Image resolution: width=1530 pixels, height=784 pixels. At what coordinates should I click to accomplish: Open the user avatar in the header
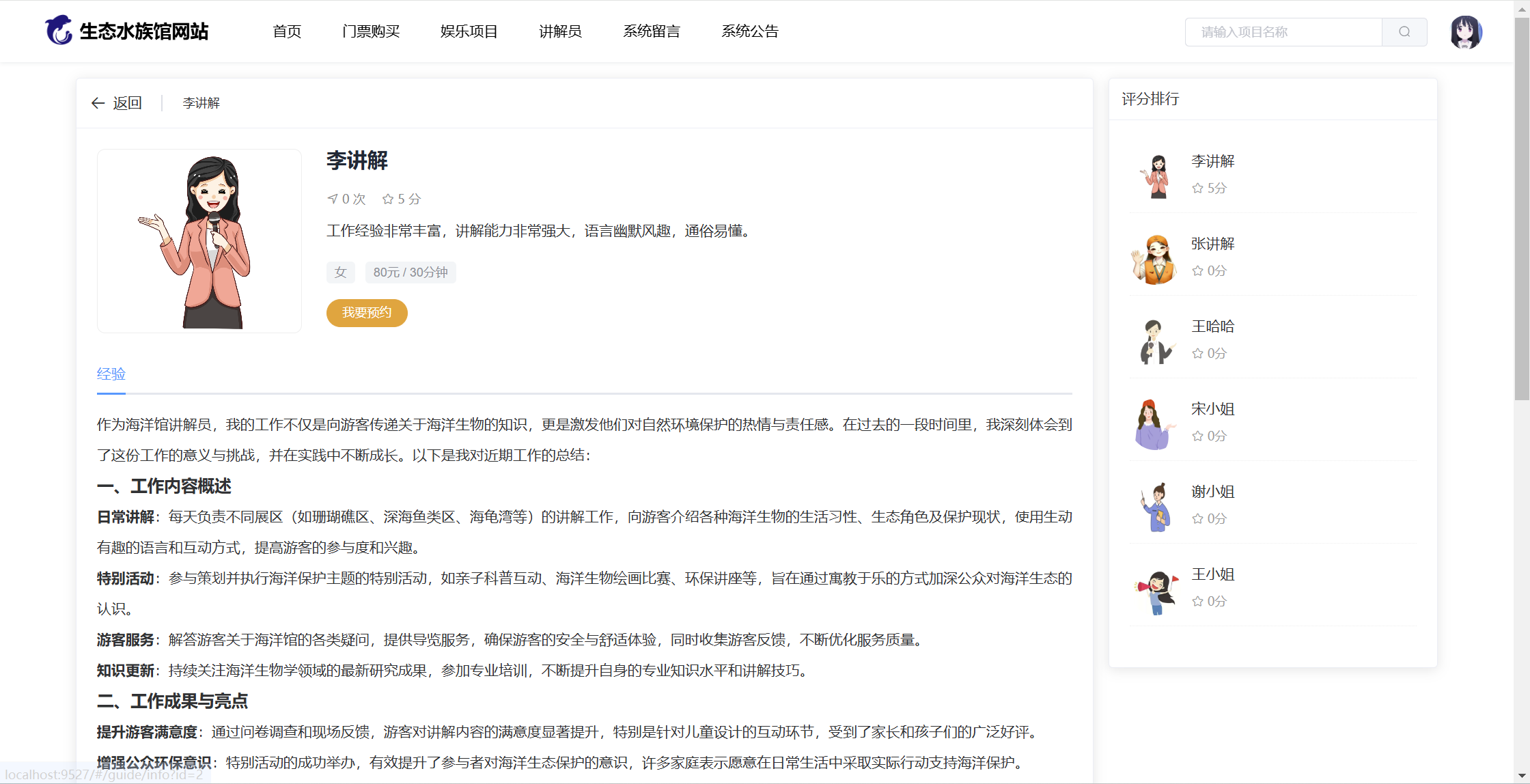pos(1465,32)
